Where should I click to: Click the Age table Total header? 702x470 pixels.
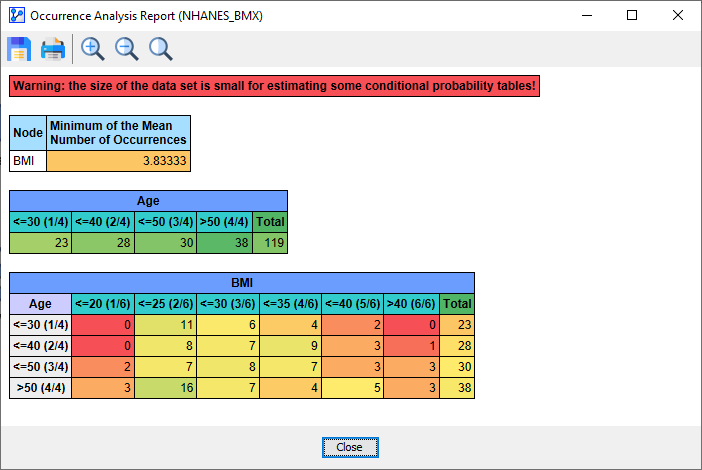(270, 222)
